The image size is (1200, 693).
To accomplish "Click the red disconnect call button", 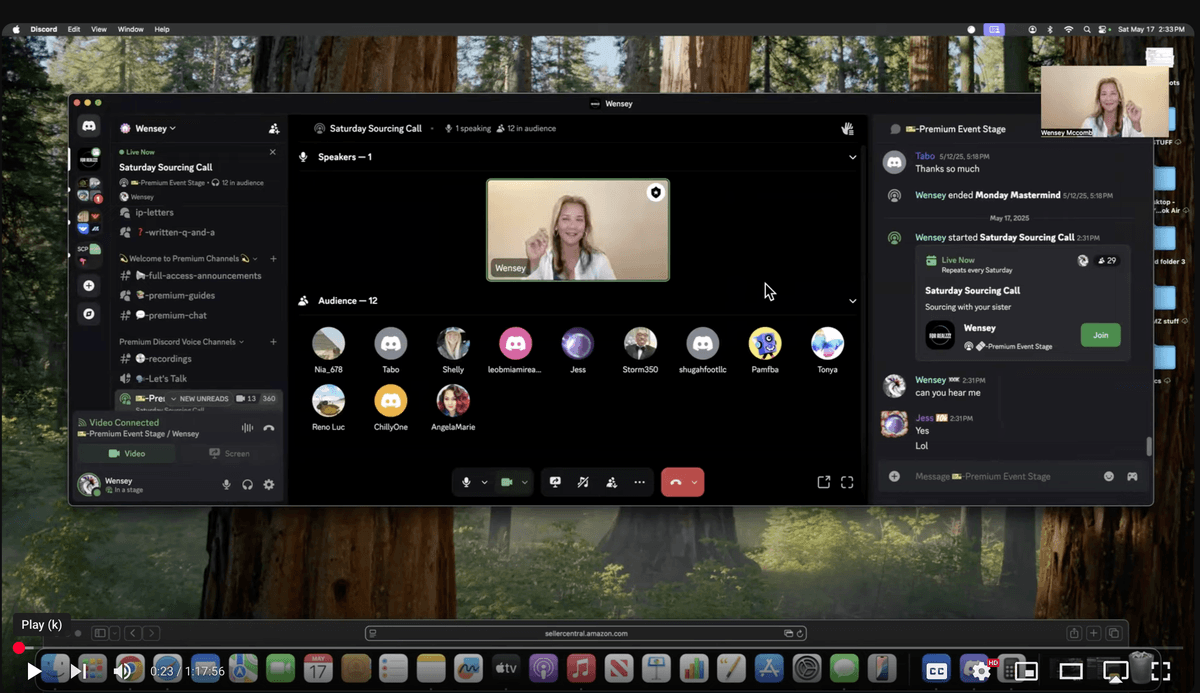I will pyautogui.click(x=676, y=482).
